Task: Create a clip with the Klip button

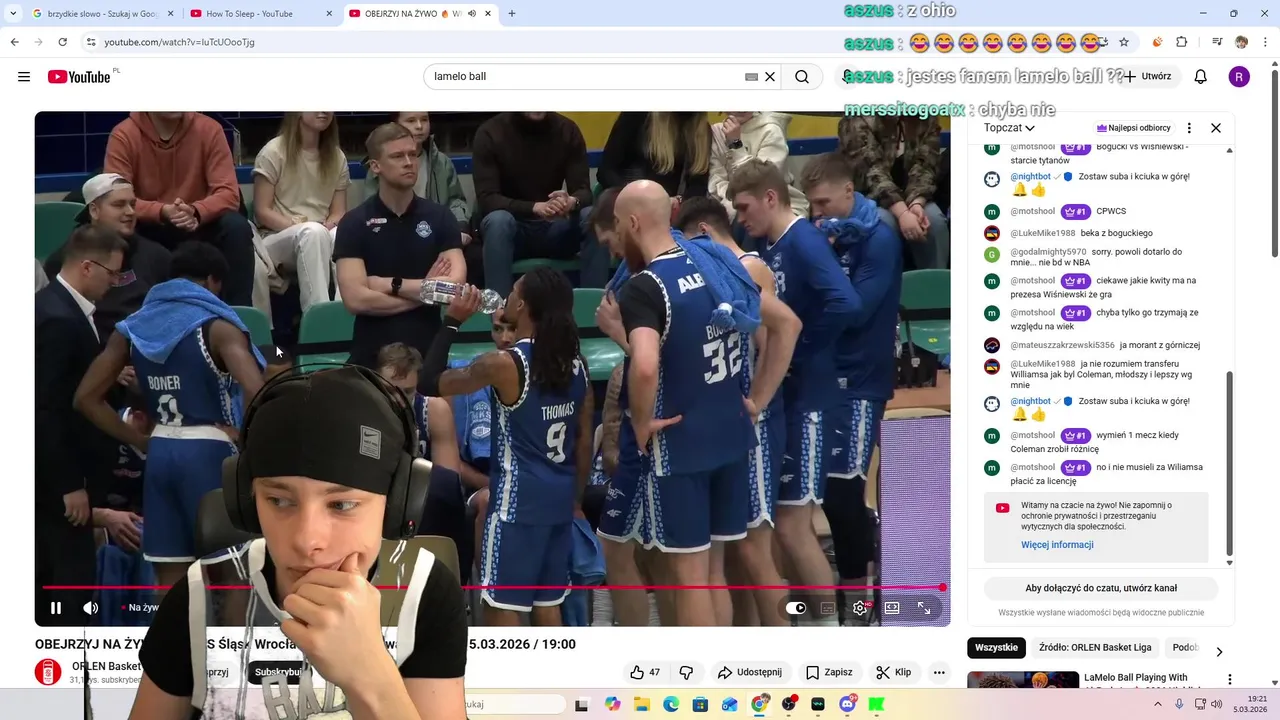Action: click(x=894, y=672)
